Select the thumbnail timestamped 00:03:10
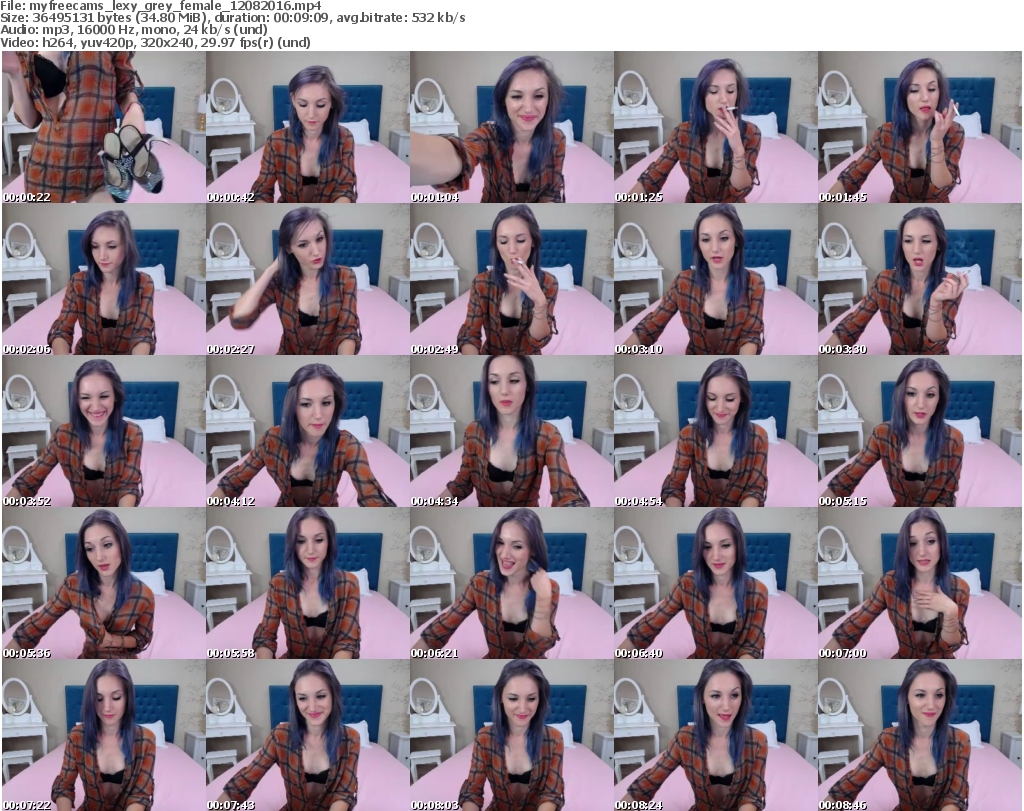This screenshot has width=1024, height=811. tap(716, 279)
